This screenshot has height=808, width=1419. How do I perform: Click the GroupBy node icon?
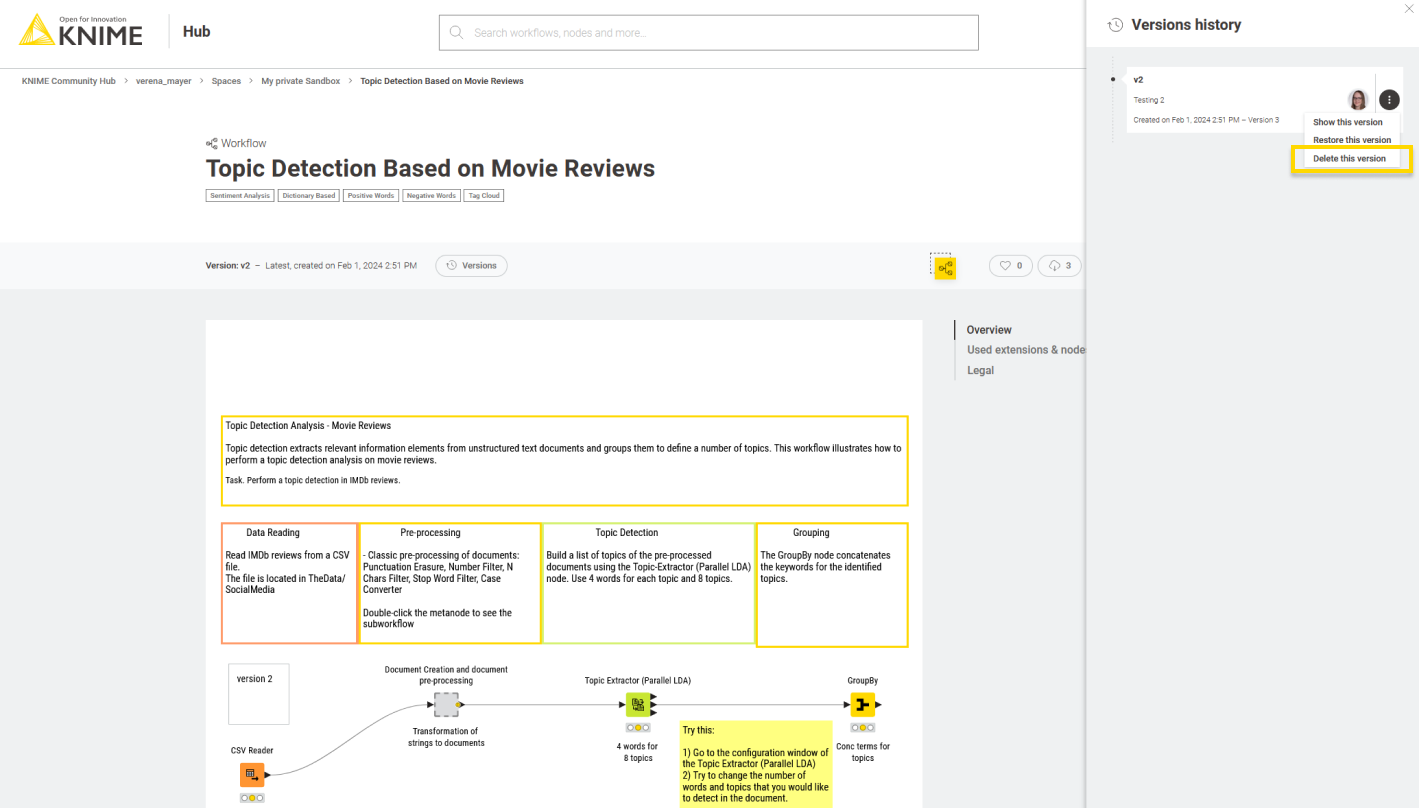[862, 705]
